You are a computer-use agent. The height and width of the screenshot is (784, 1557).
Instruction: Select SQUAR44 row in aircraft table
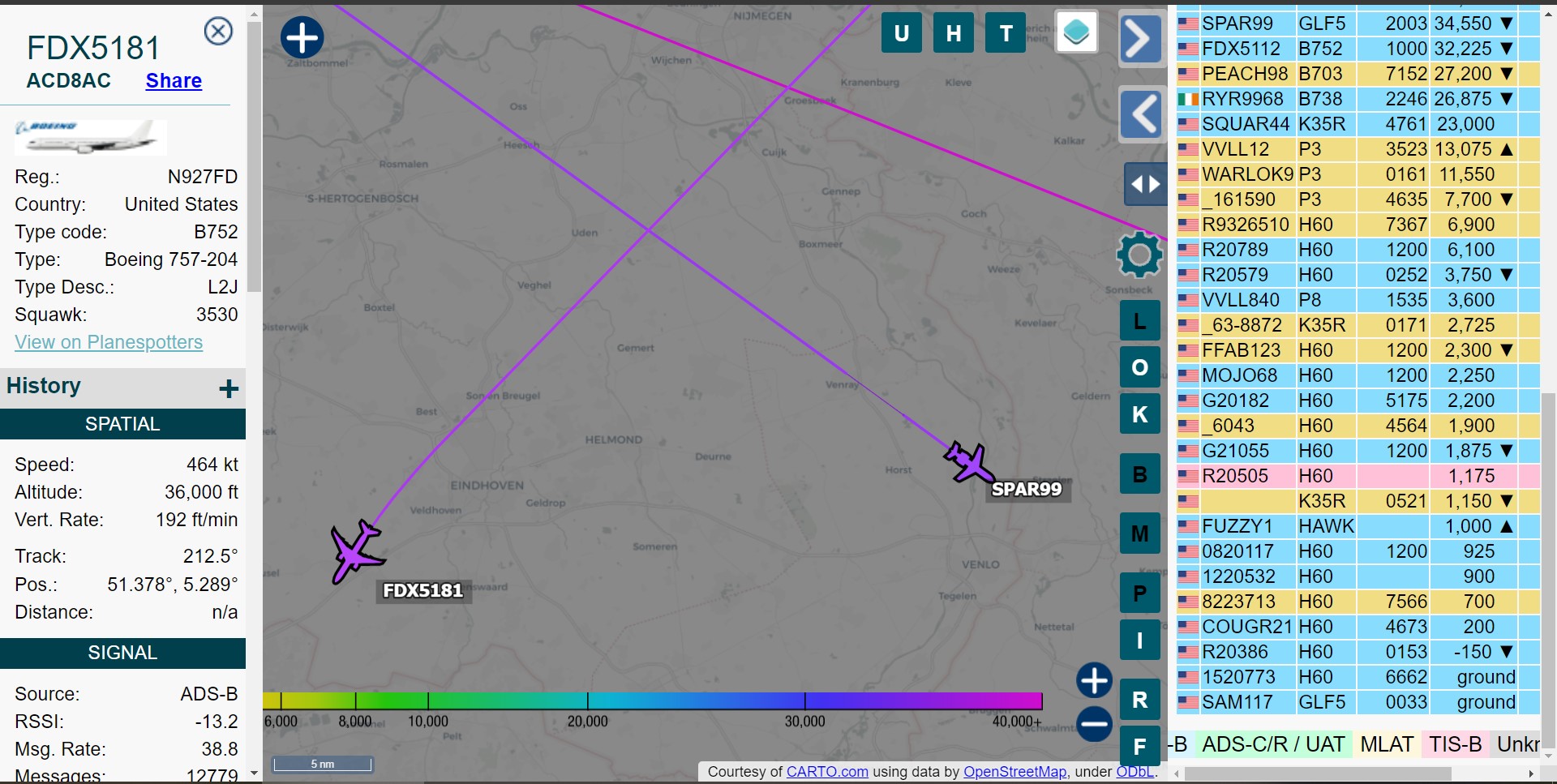(1358, 124)
